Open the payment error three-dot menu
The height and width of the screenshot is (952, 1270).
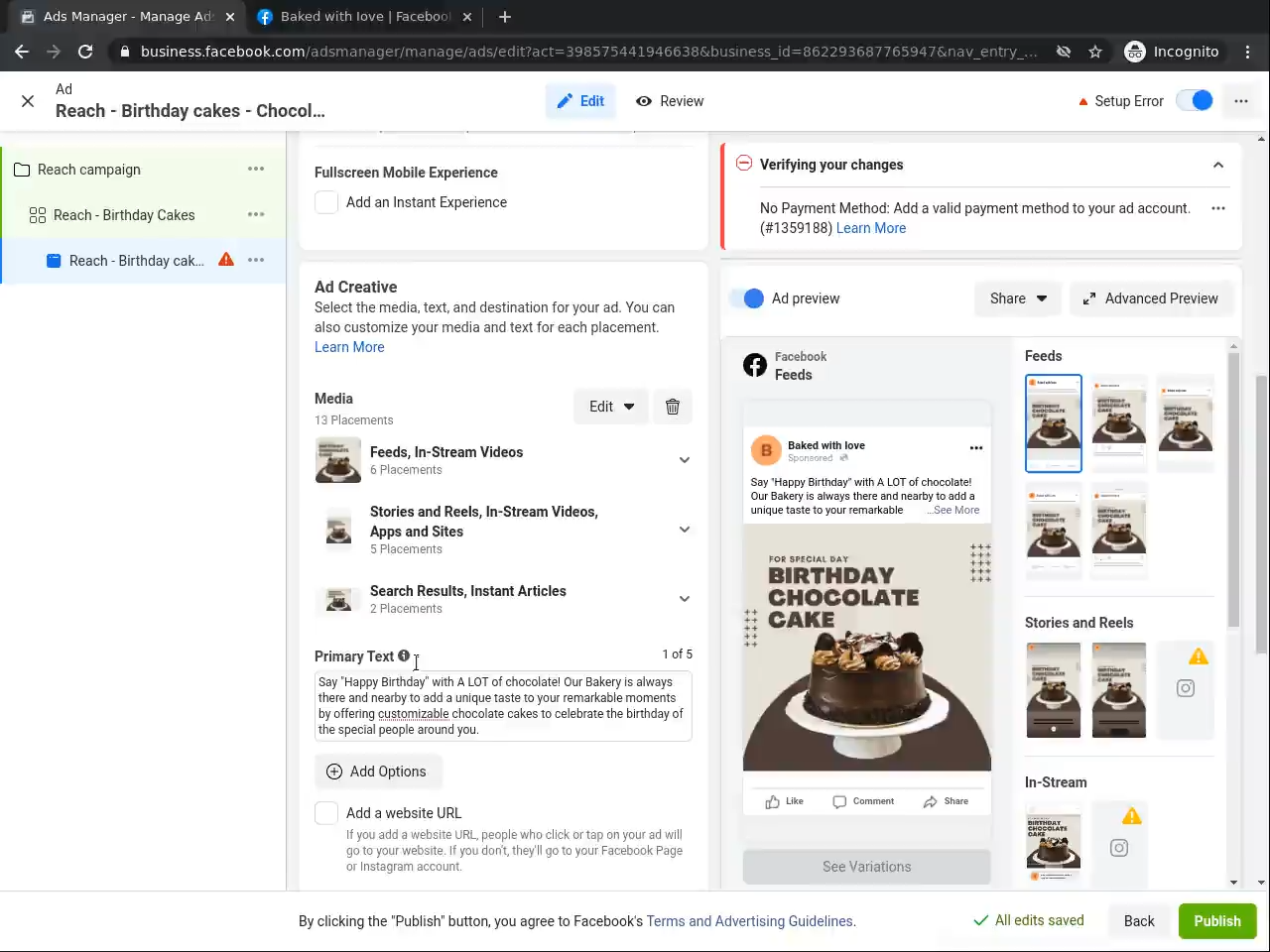click(x=1218, y=208)
